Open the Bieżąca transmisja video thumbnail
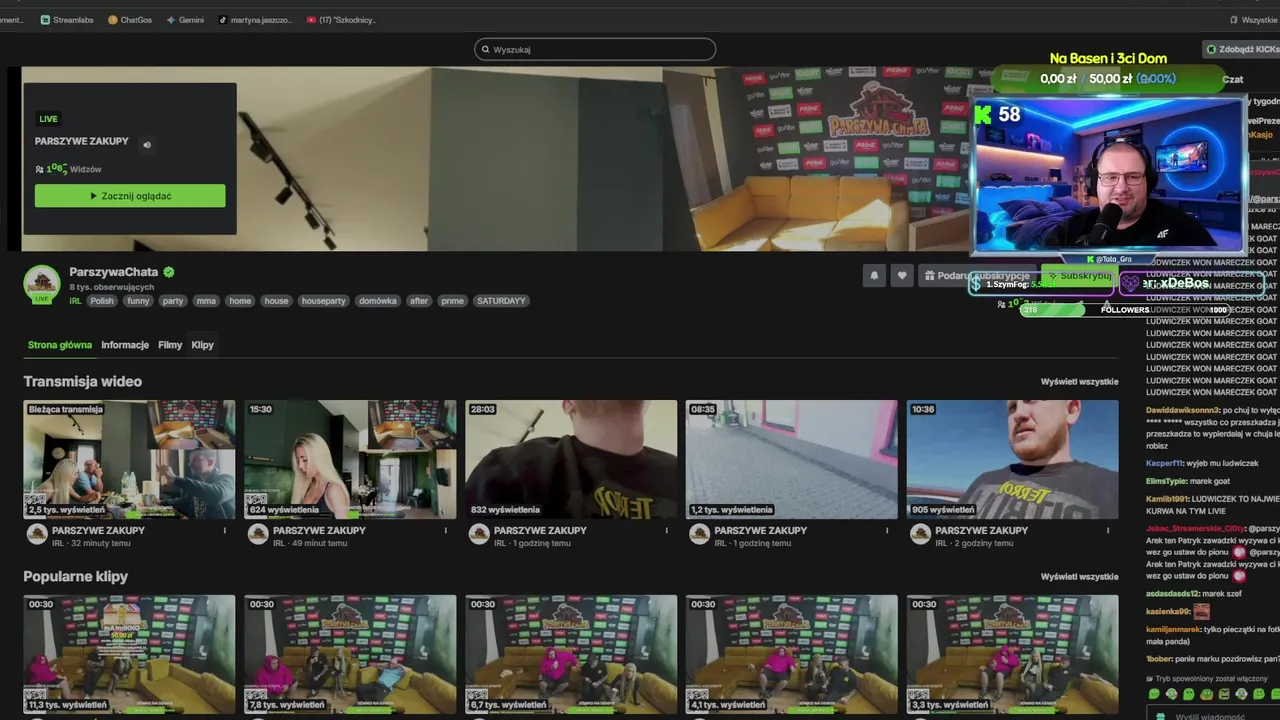1280x720 pixels. [x=130, y=459]
